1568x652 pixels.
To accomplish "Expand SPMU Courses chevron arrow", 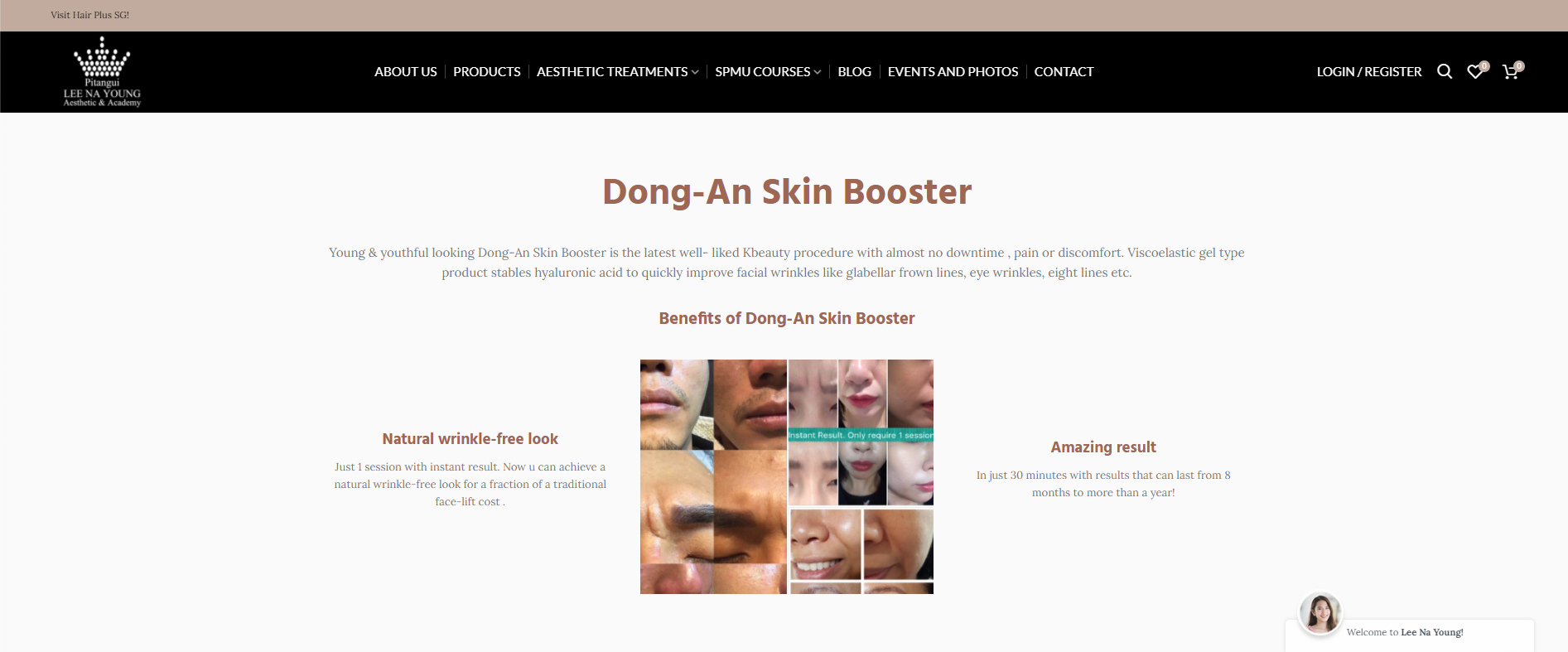I will coord(818,72).
